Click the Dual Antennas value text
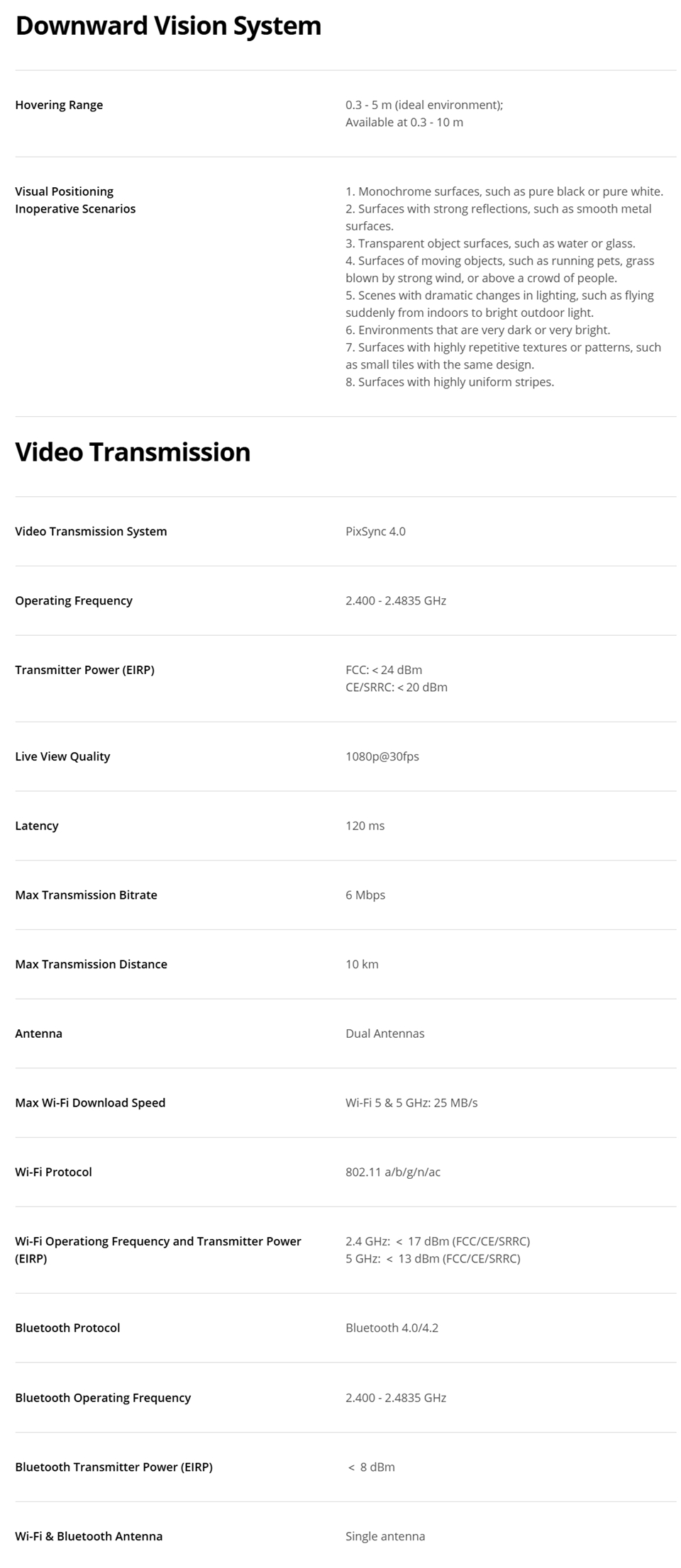 [384, 1034]
